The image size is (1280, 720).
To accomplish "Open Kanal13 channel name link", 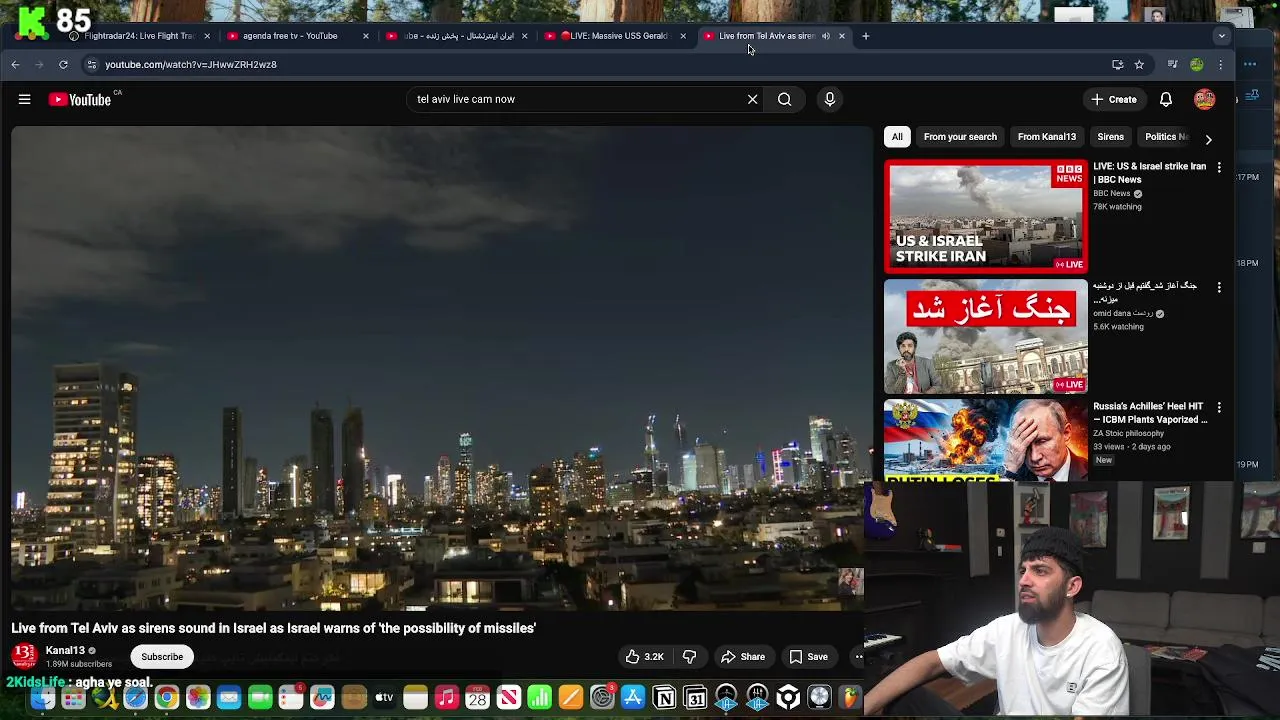I will point(65,651).
